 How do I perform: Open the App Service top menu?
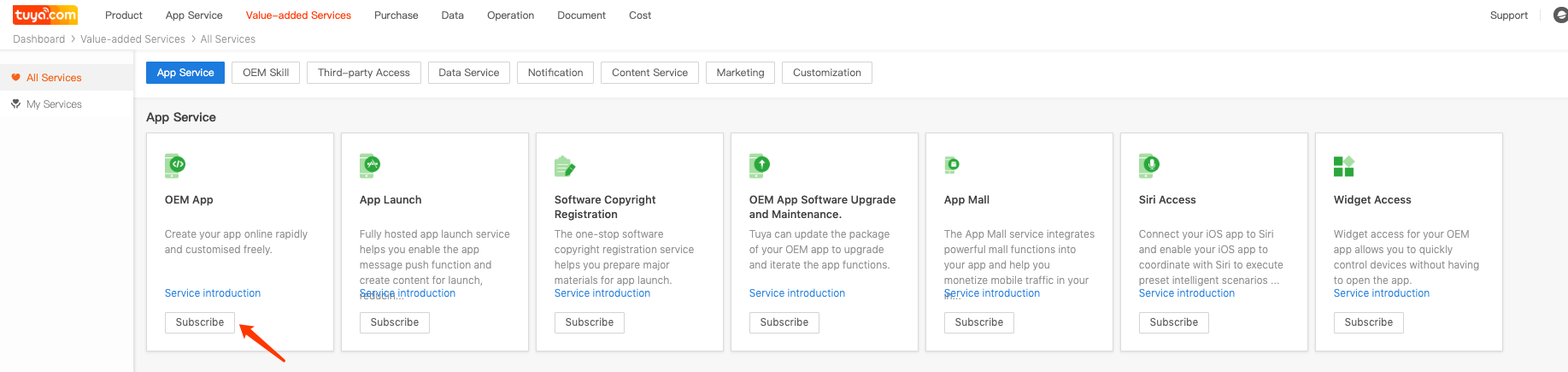194,15
